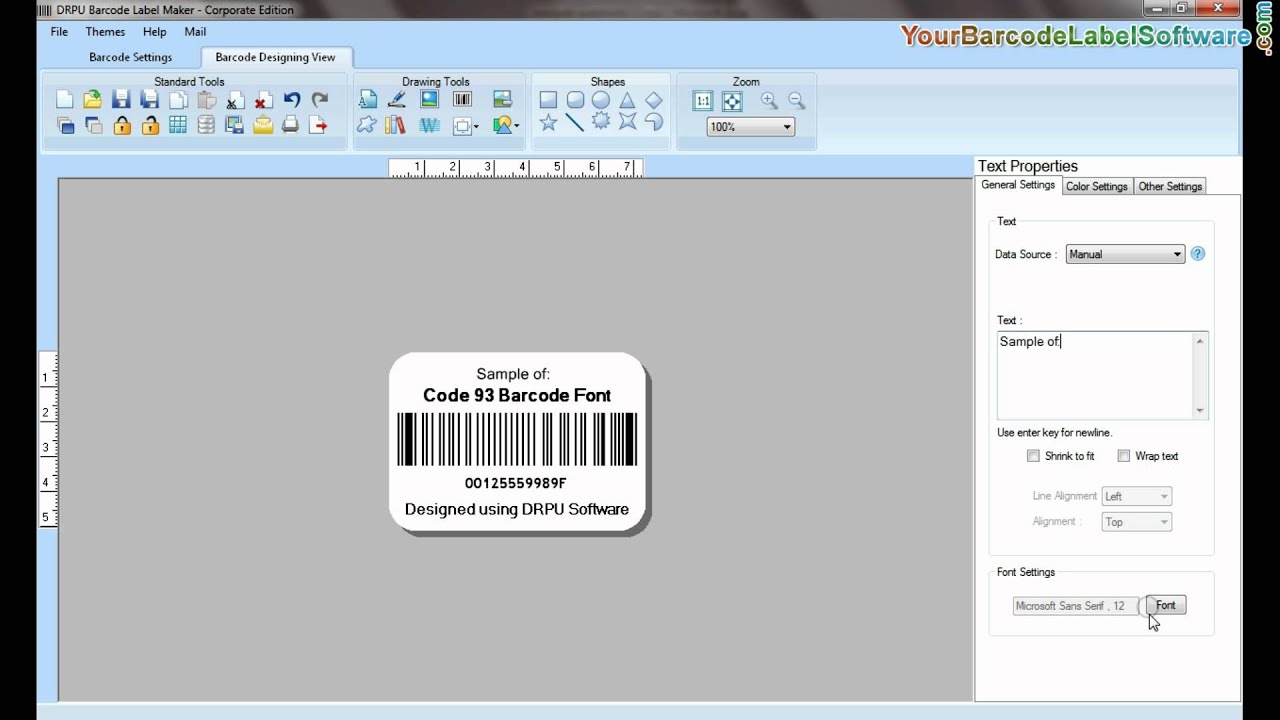Insert a picture from Drawing Tools
Image resolution: width=1280 pixels, height=720 pixels.
click(x=429, y=99)
